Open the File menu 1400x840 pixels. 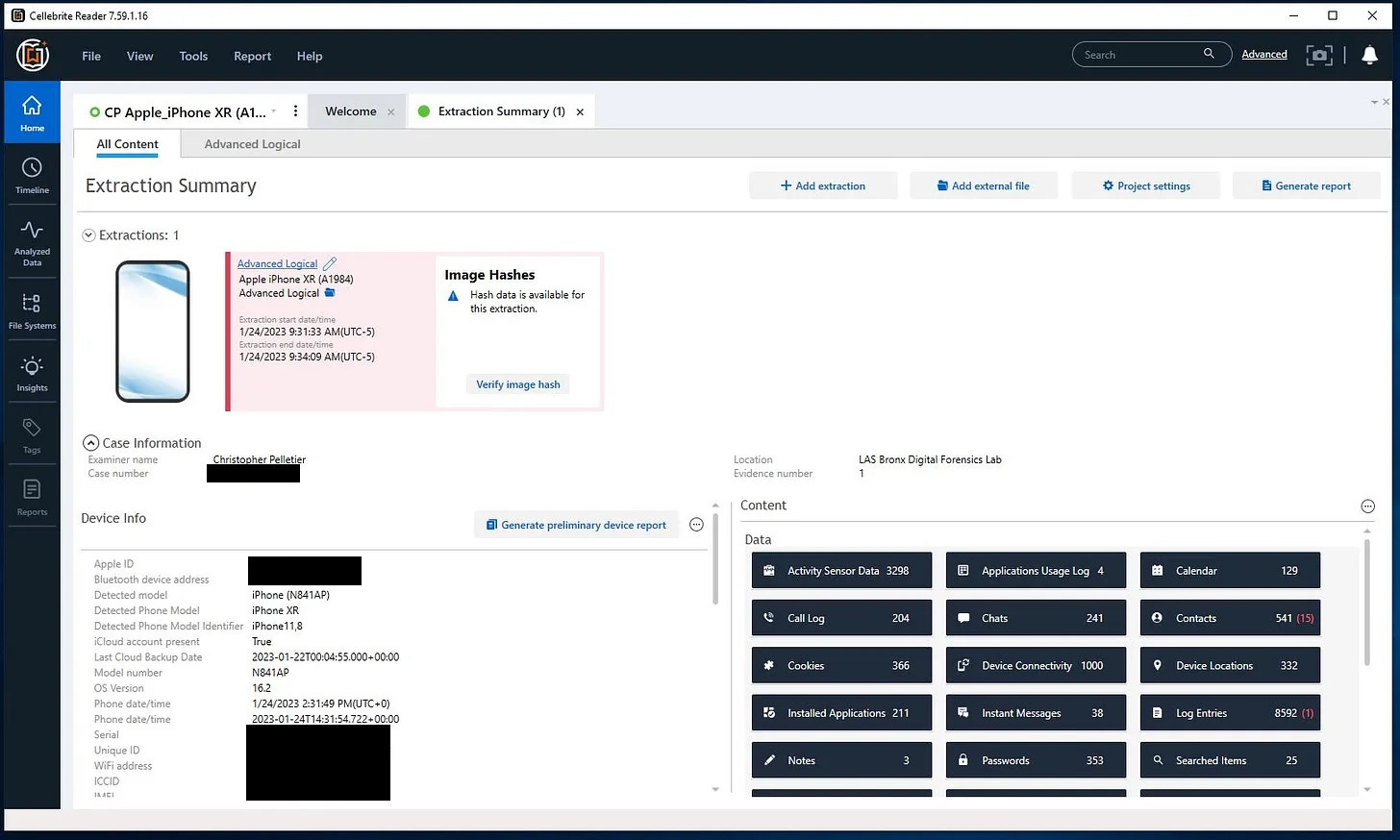coord(91,56)
